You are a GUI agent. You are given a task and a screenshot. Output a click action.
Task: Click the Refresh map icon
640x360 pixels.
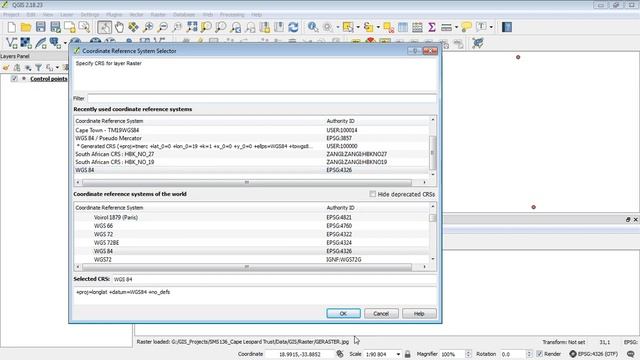(x=293, y=27)
